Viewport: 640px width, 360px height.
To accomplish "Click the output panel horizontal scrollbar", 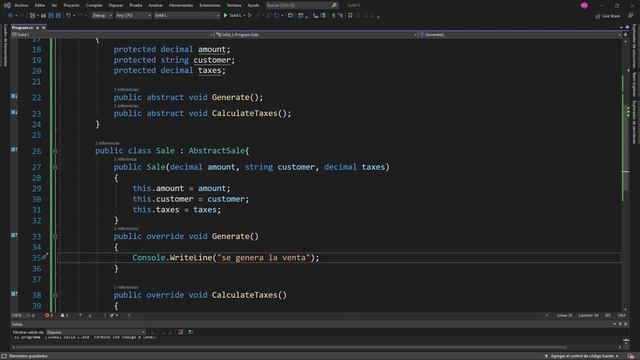I will (290, 347).
